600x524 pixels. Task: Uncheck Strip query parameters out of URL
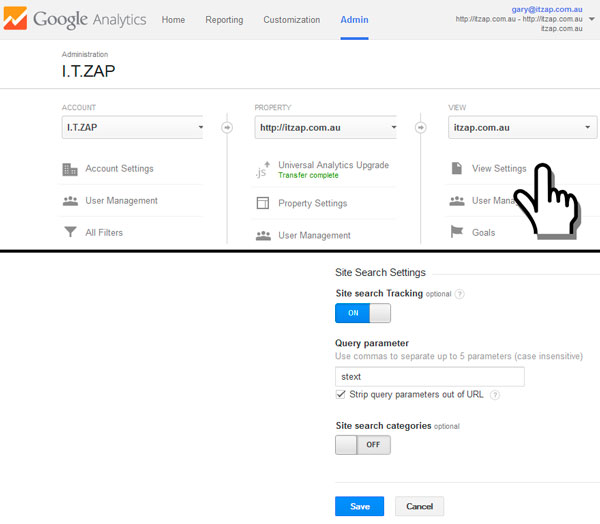point(341,394)
